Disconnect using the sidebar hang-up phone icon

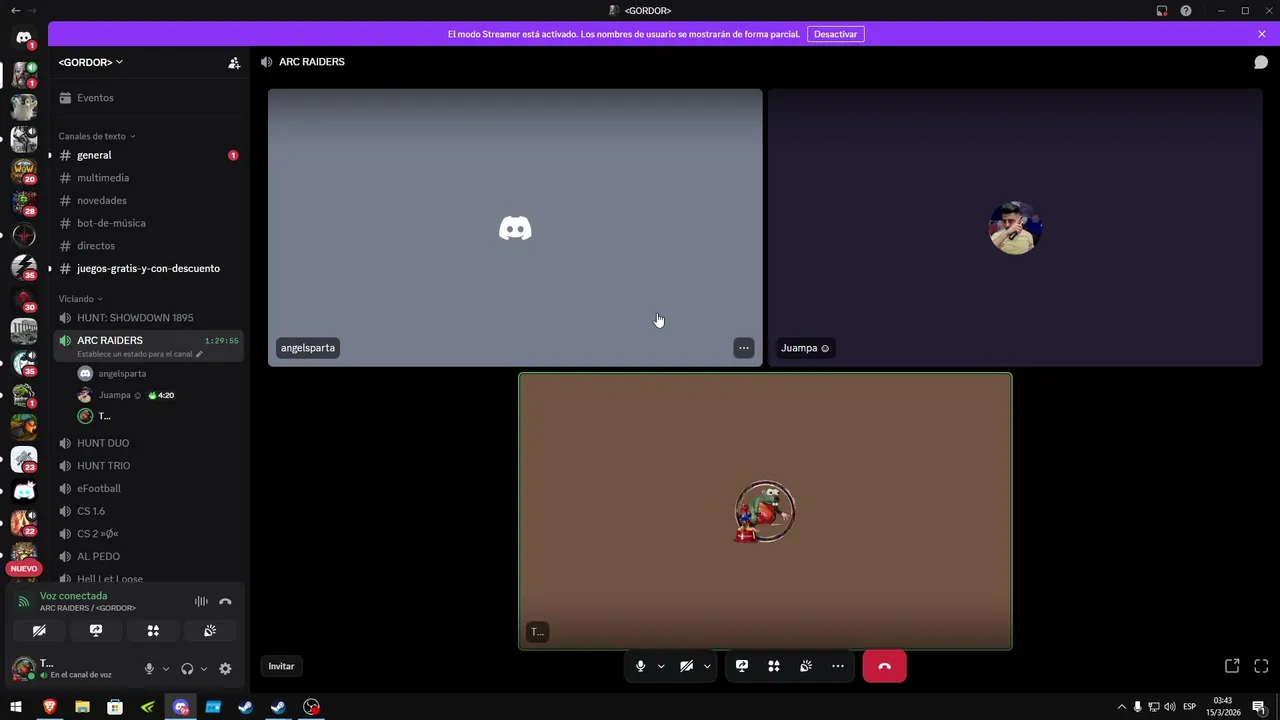tap(225, 601)
